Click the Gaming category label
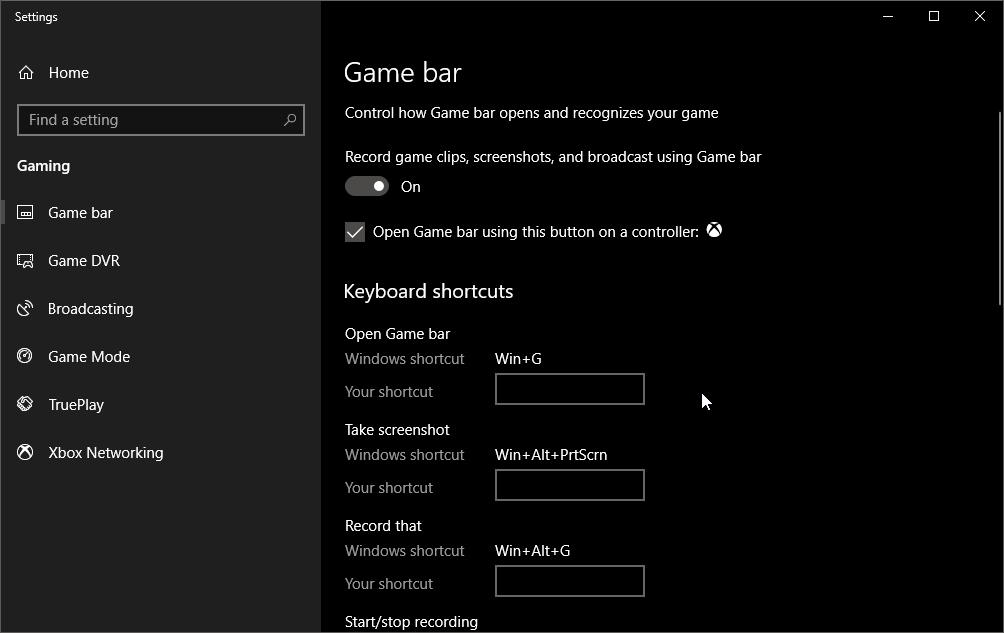Viewport: 1004px width, 633px height. (44, 166)
